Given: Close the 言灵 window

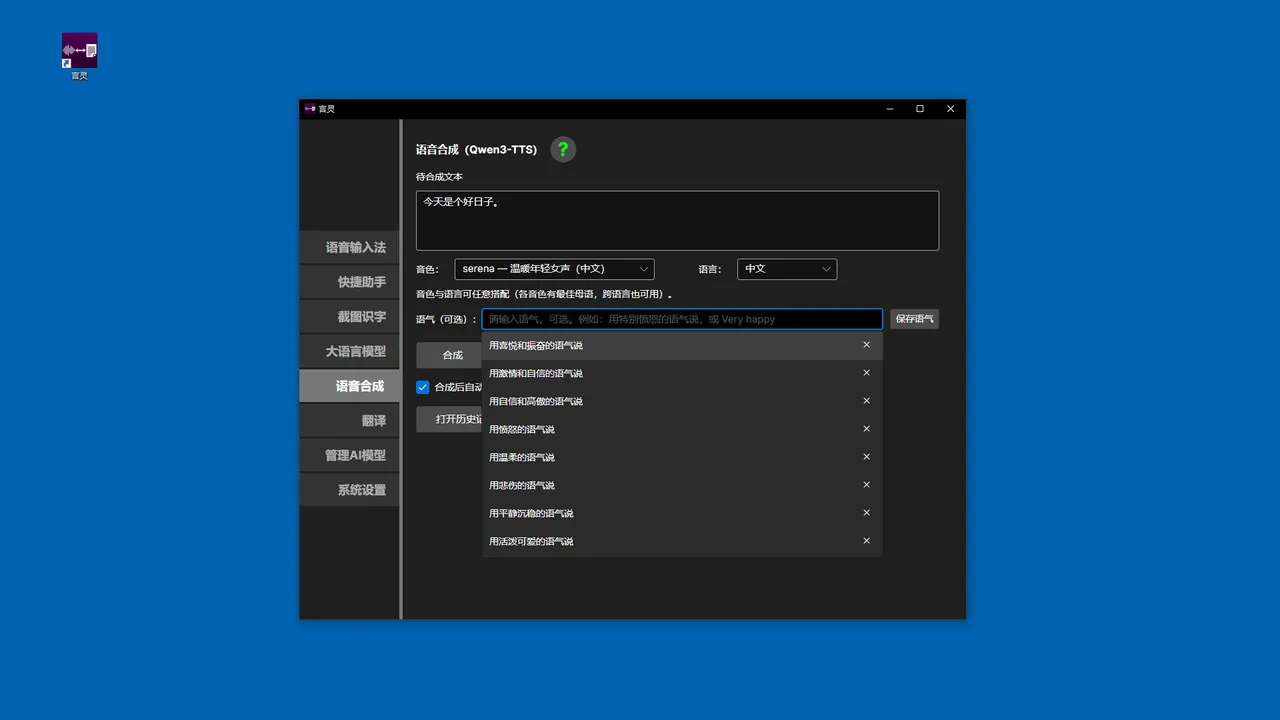Looking at the screenshot, I should coord(950,109).
